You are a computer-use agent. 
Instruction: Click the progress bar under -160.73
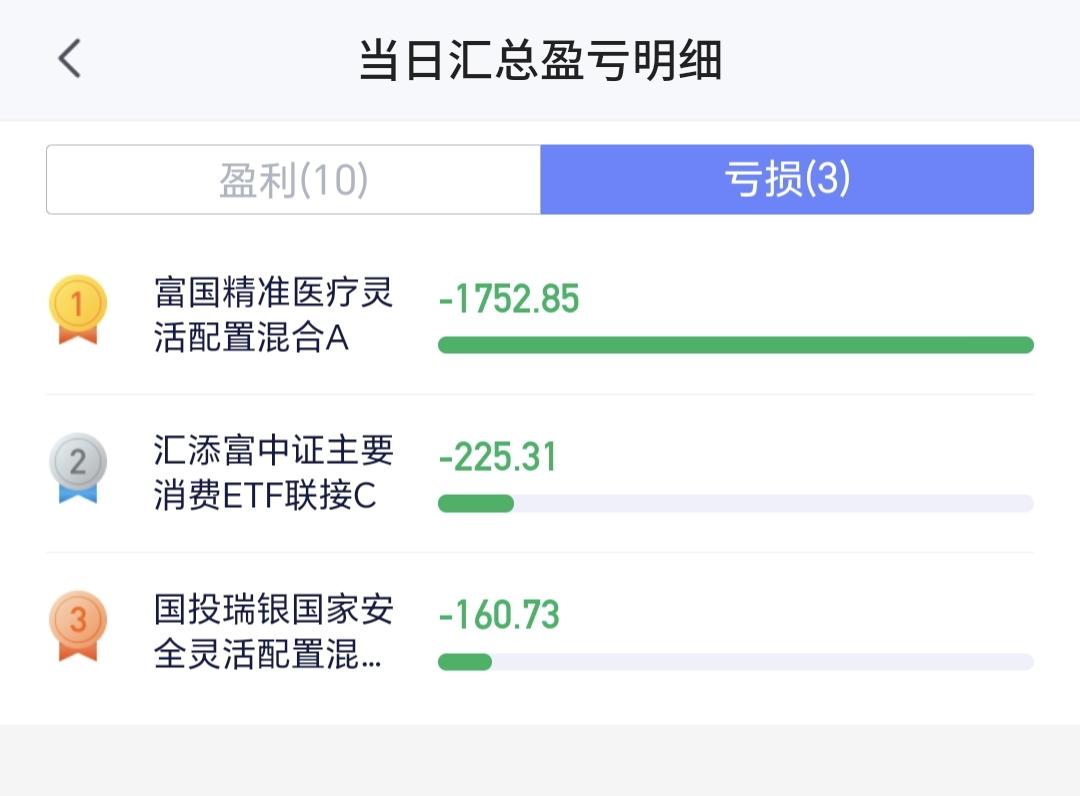point(736,662)
